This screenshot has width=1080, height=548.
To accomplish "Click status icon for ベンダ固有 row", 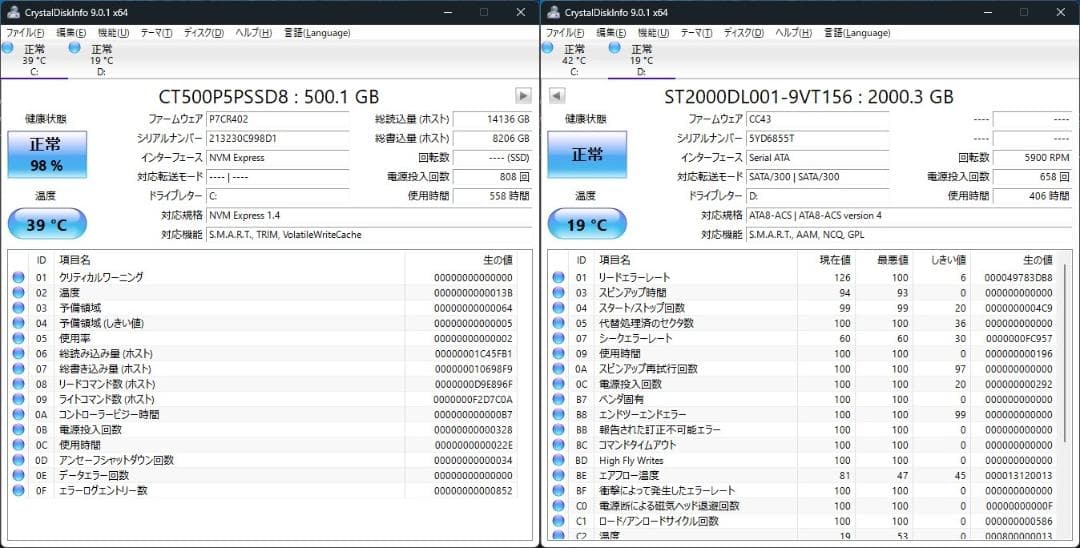I will click(559, 399).
